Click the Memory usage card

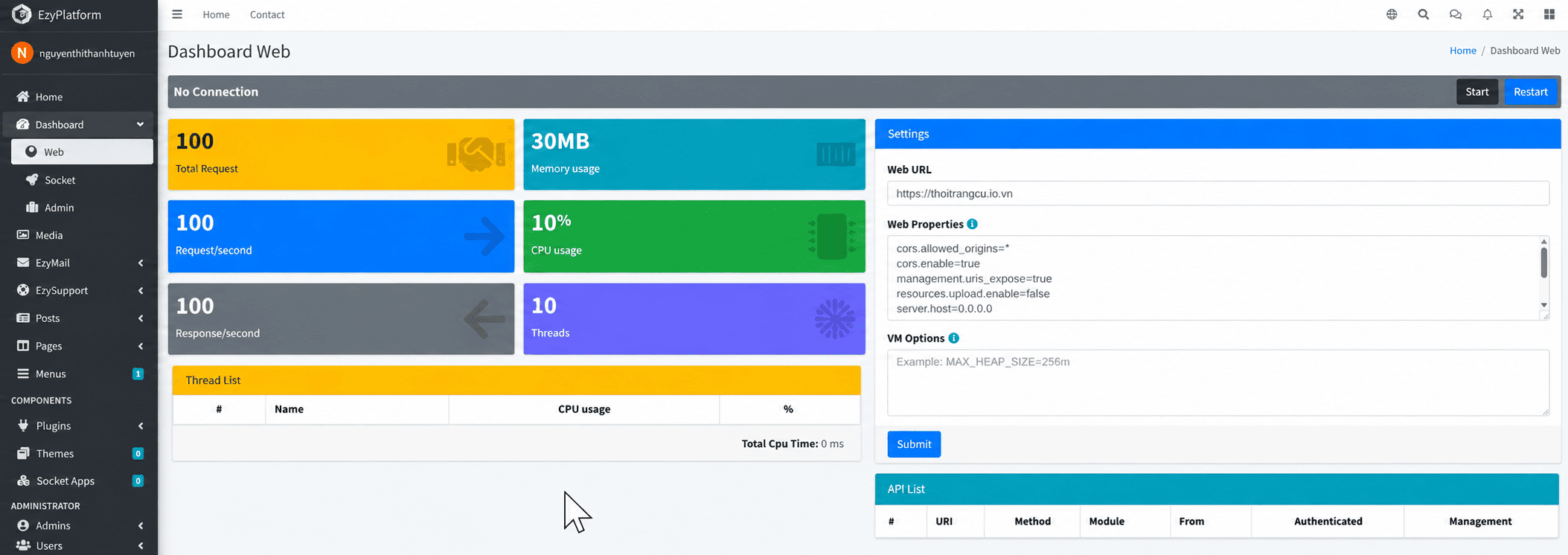[694, 154]
